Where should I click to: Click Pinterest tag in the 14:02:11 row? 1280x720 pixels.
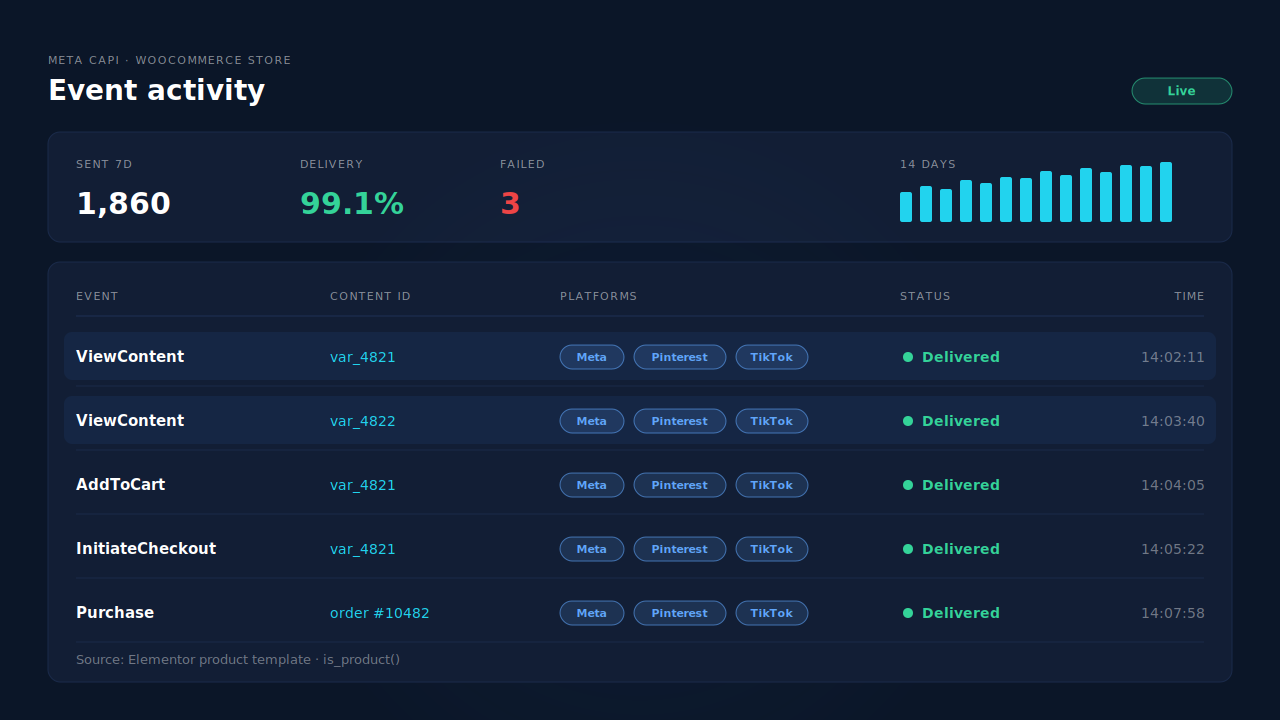pyautogui.click(x=680, y=357)
